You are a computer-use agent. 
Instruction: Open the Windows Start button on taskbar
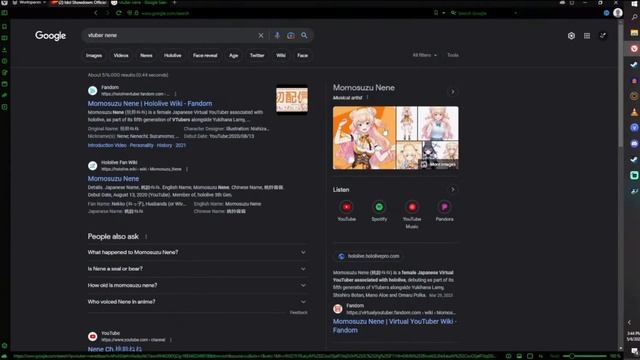coord(634,3)
